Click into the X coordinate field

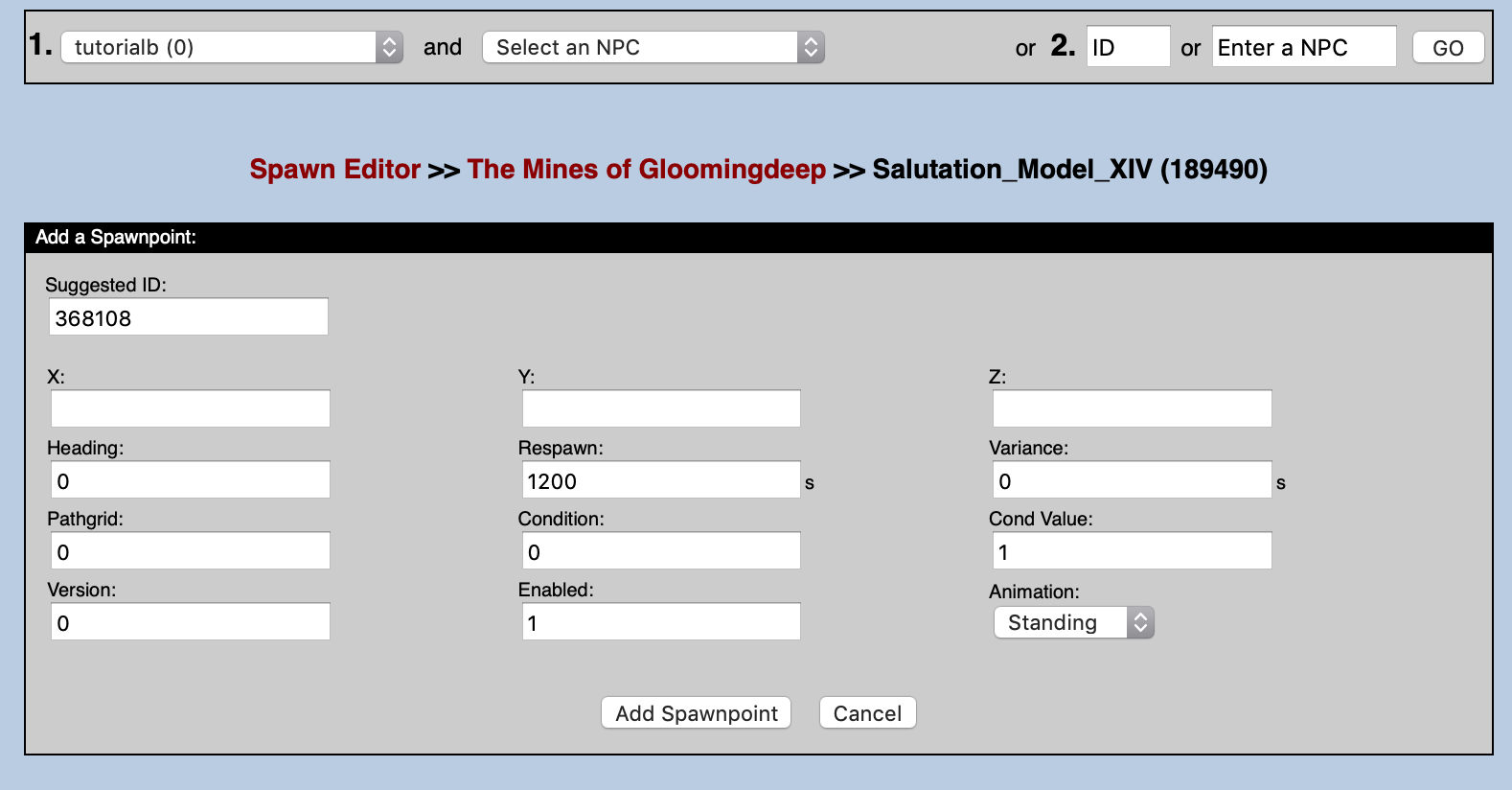point(190,408)
